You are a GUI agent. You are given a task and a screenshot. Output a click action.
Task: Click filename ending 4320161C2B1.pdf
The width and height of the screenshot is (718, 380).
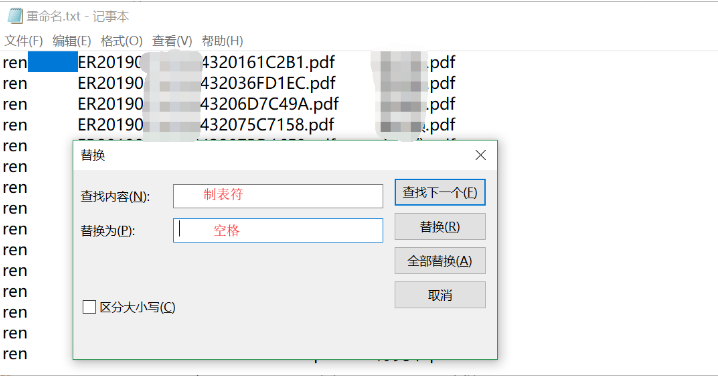(x=206, y=62)
